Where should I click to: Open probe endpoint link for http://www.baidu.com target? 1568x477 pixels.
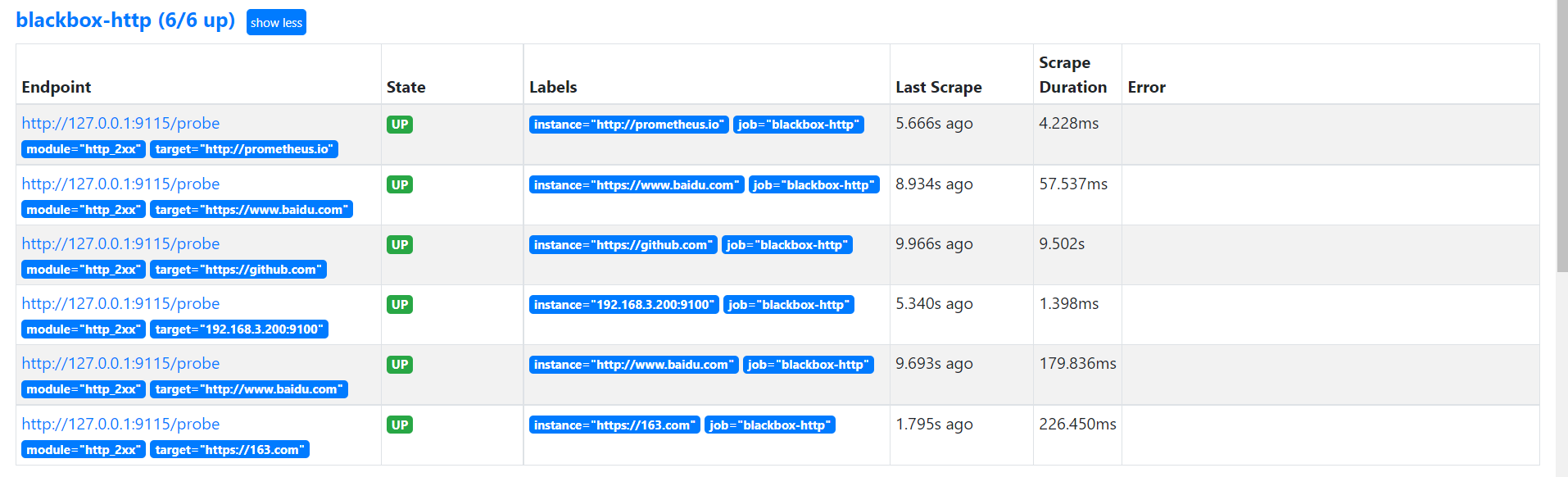(x=120, y=363)
